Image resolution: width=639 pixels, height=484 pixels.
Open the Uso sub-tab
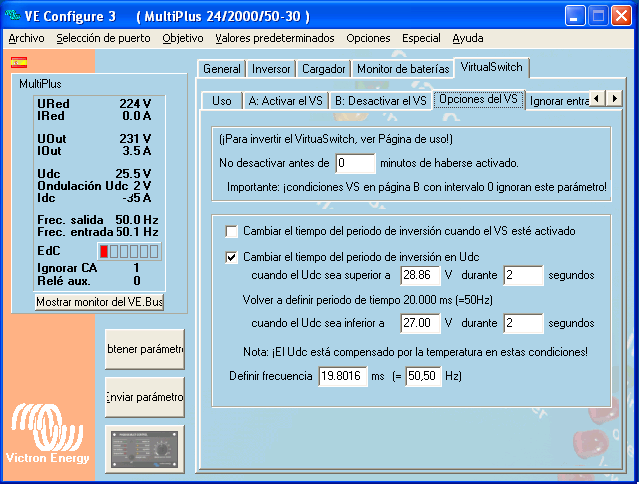click(222, 101)
